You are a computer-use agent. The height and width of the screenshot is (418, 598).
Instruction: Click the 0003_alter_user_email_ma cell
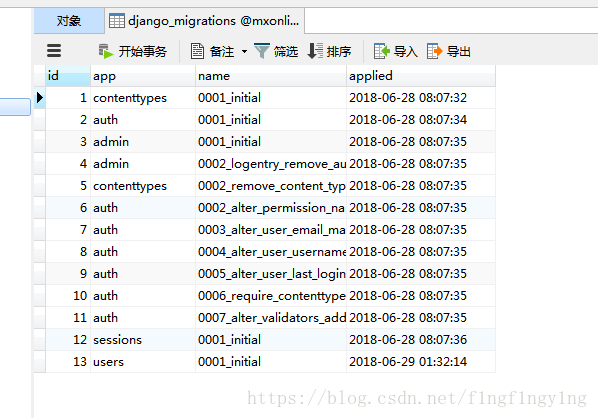tap(271, 230)
